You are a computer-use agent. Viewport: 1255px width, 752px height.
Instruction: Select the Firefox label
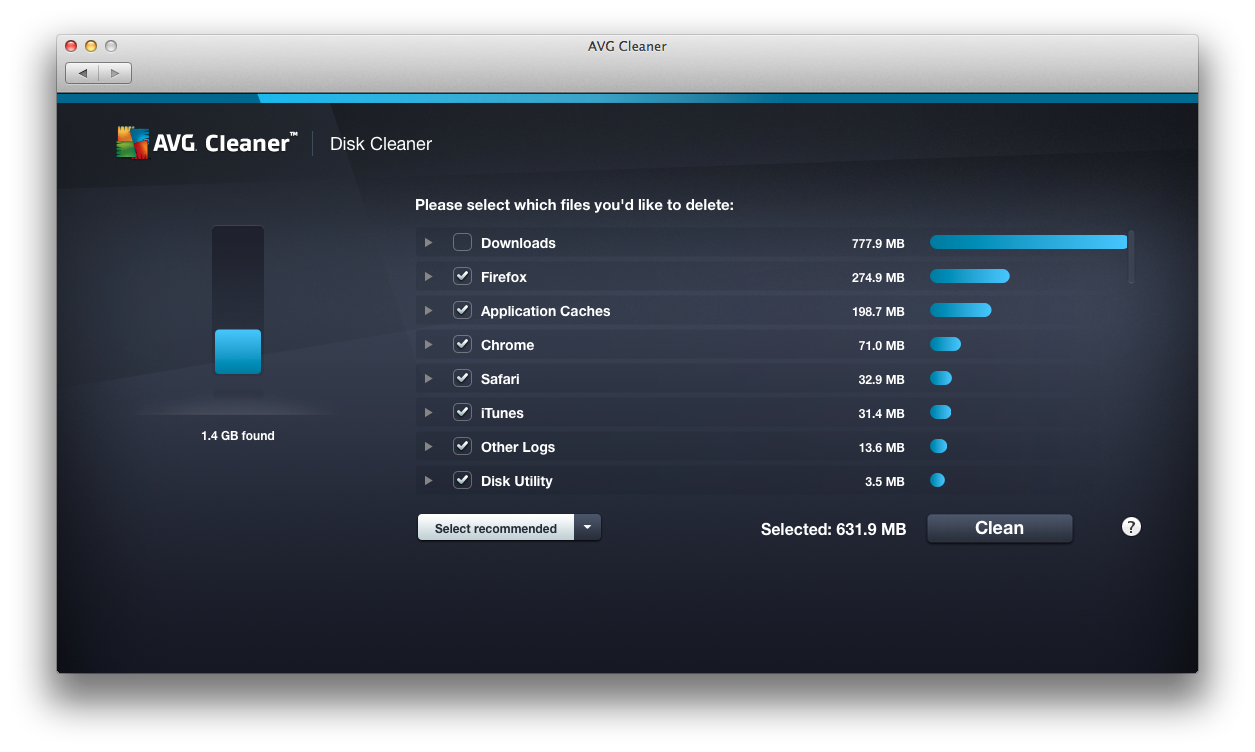point(504,277)
